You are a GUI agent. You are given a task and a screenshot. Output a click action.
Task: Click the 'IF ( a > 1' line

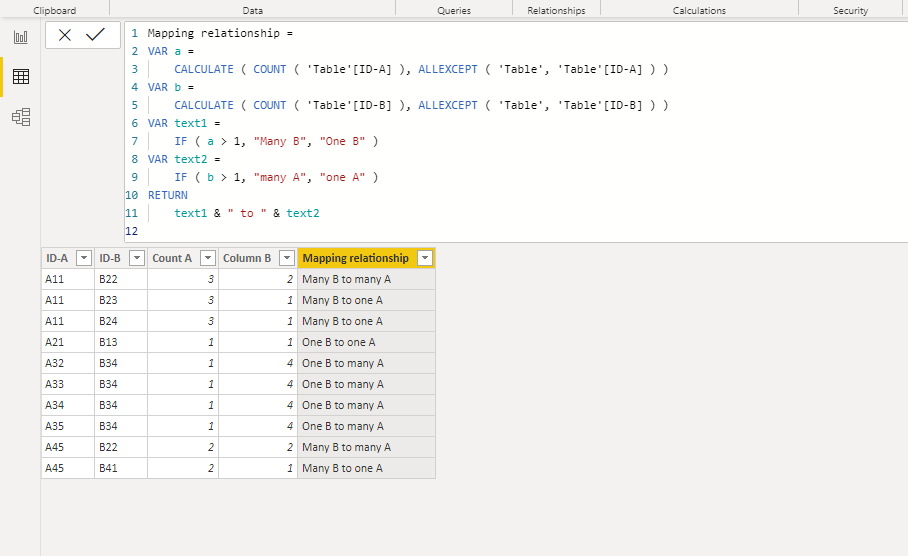[x=276, y=141]
